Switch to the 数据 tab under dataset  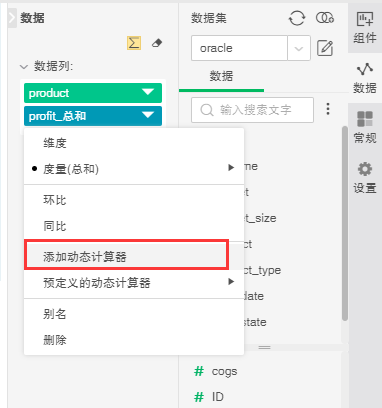tap(221, 76)
